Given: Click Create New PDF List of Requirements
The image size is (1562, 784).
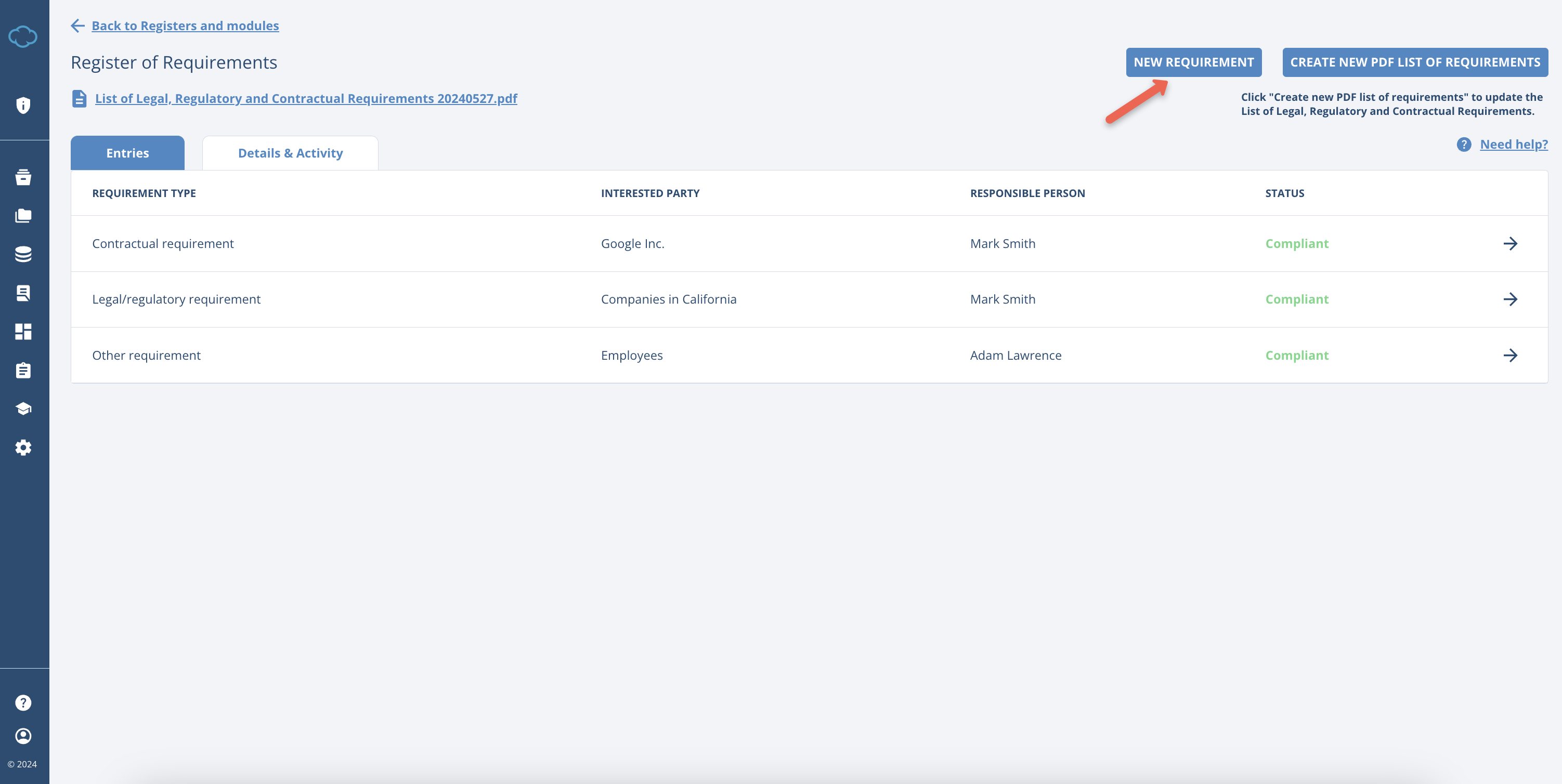Looking at the screenshot, I should [1415, 62].
